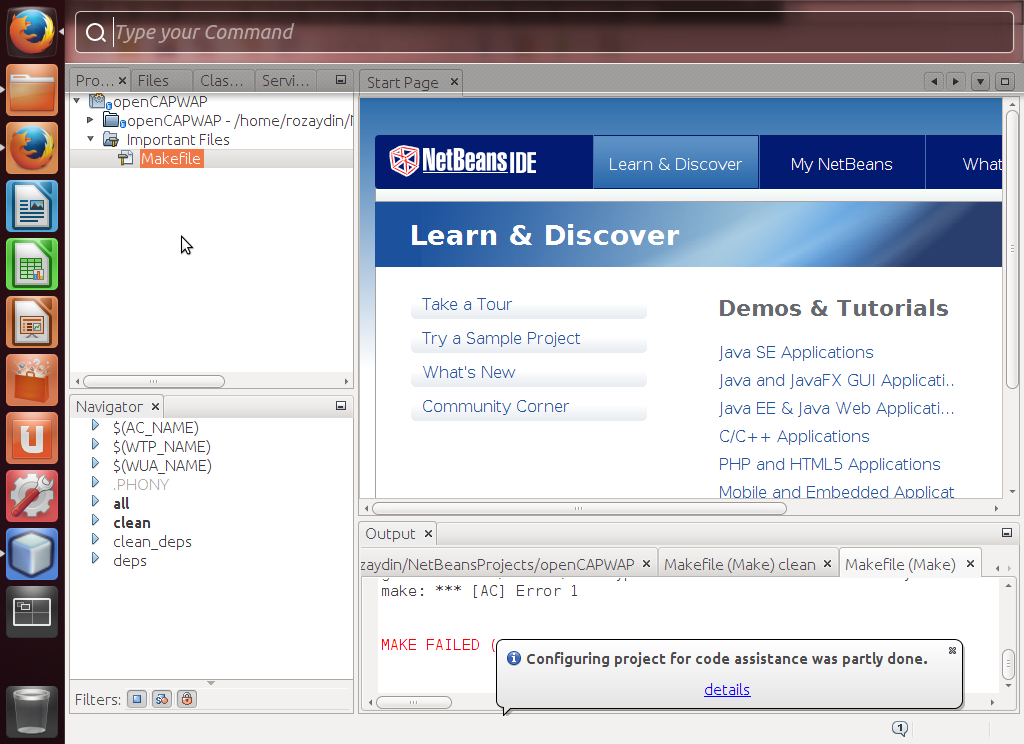Open the Take a Tour link
This screenshot has width=1024, height=744.
click(467, 304)
